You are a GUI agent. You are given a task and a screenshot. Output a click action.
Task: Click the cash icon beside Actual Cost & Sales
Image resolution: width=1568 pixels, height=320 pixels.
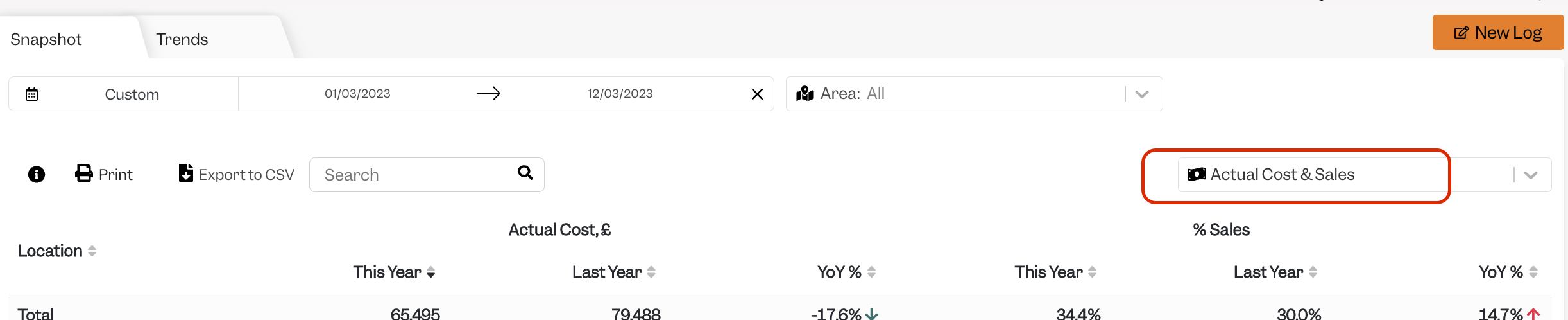coord(1197,174)
